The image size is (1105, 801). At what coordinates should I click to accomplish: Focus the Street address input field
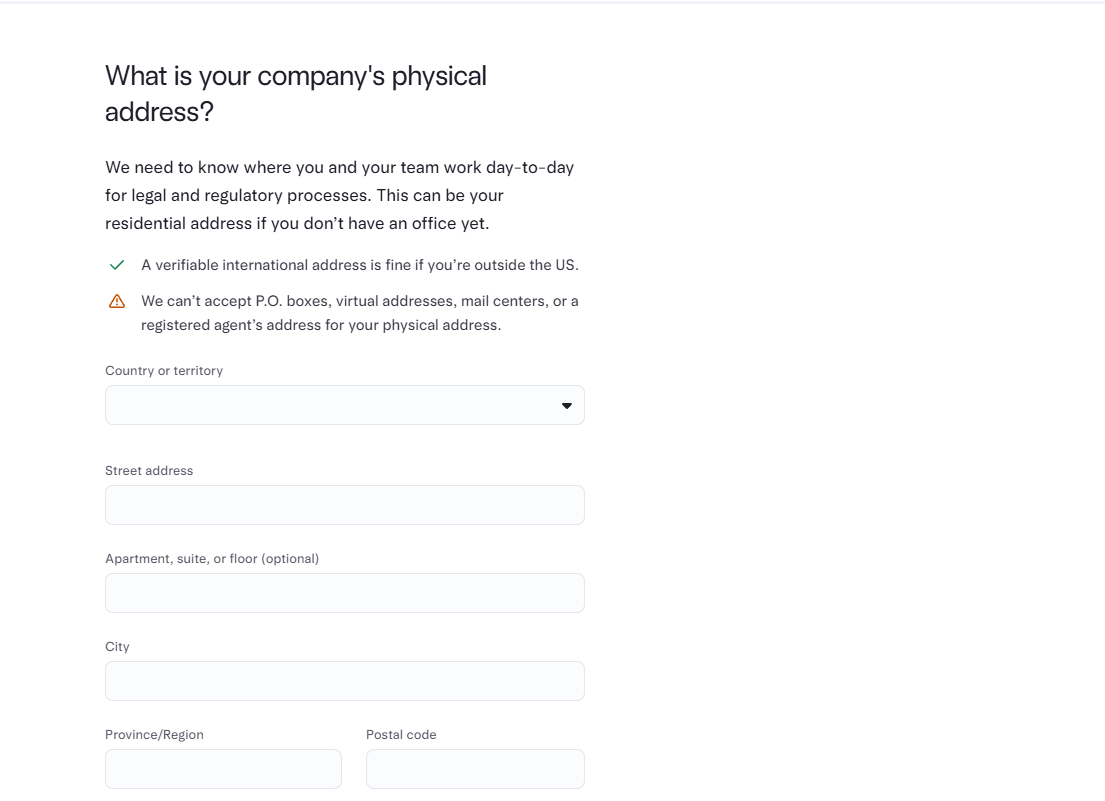[x=345, y=505]
